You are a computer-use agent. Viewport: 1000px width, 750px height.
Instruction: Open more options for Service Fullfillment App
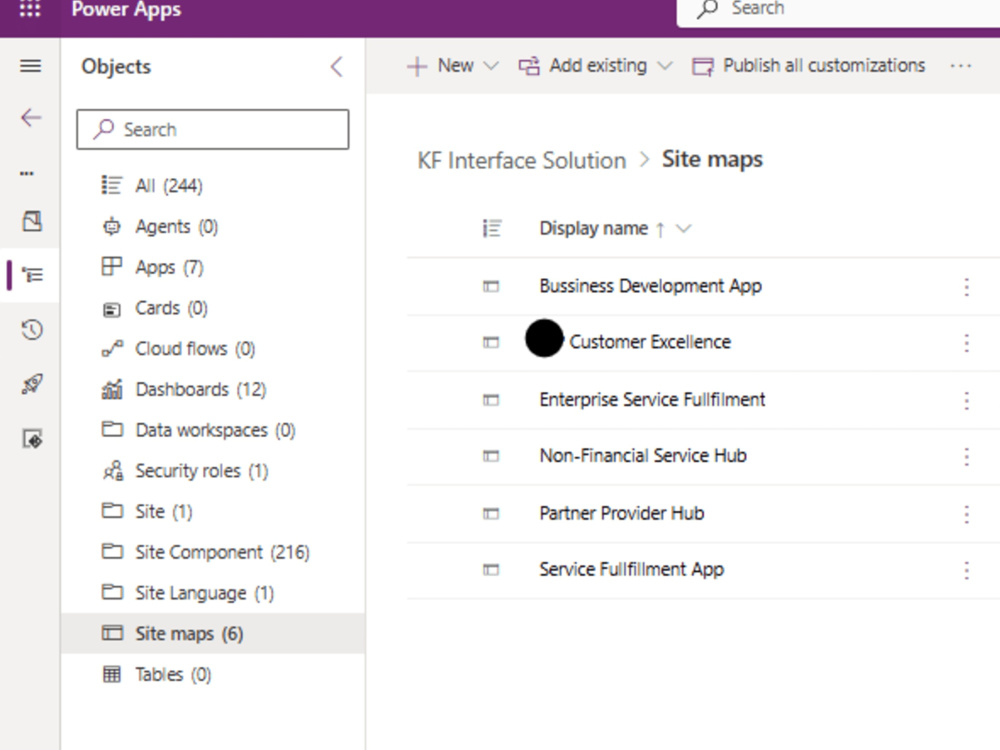(x=967, y=570)
